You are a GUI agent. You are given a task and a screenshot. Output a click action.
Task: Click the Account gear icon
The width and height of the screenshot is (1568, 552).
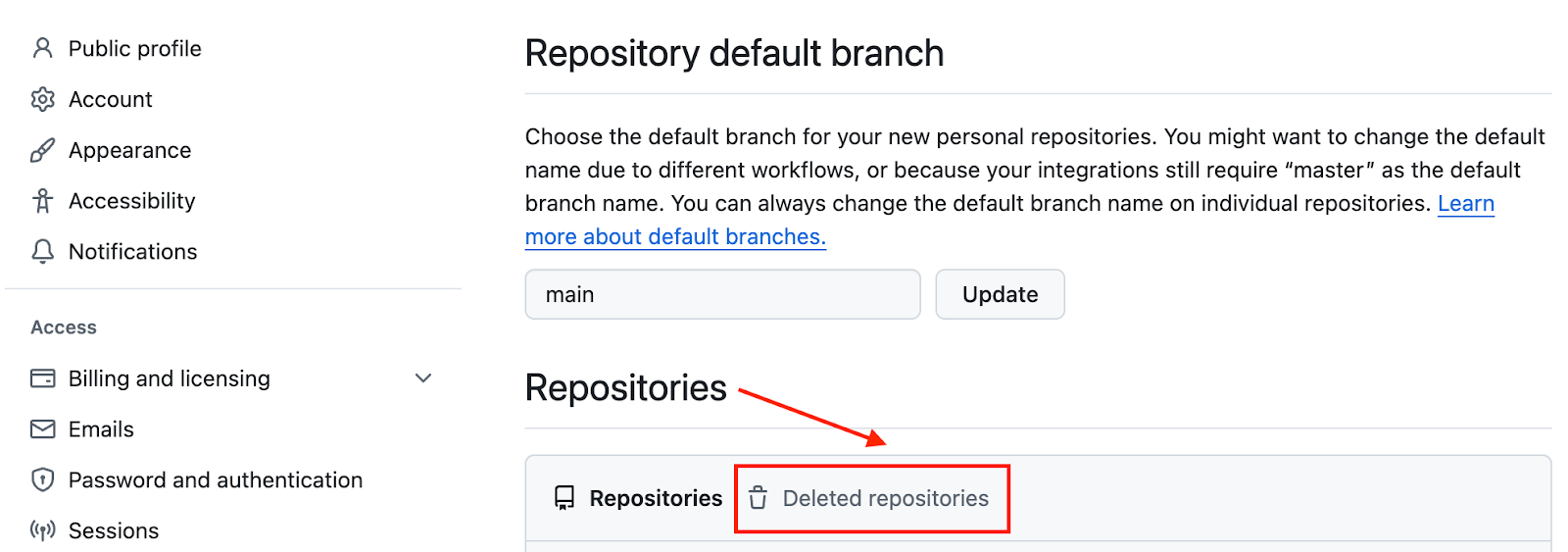[42, 99]
